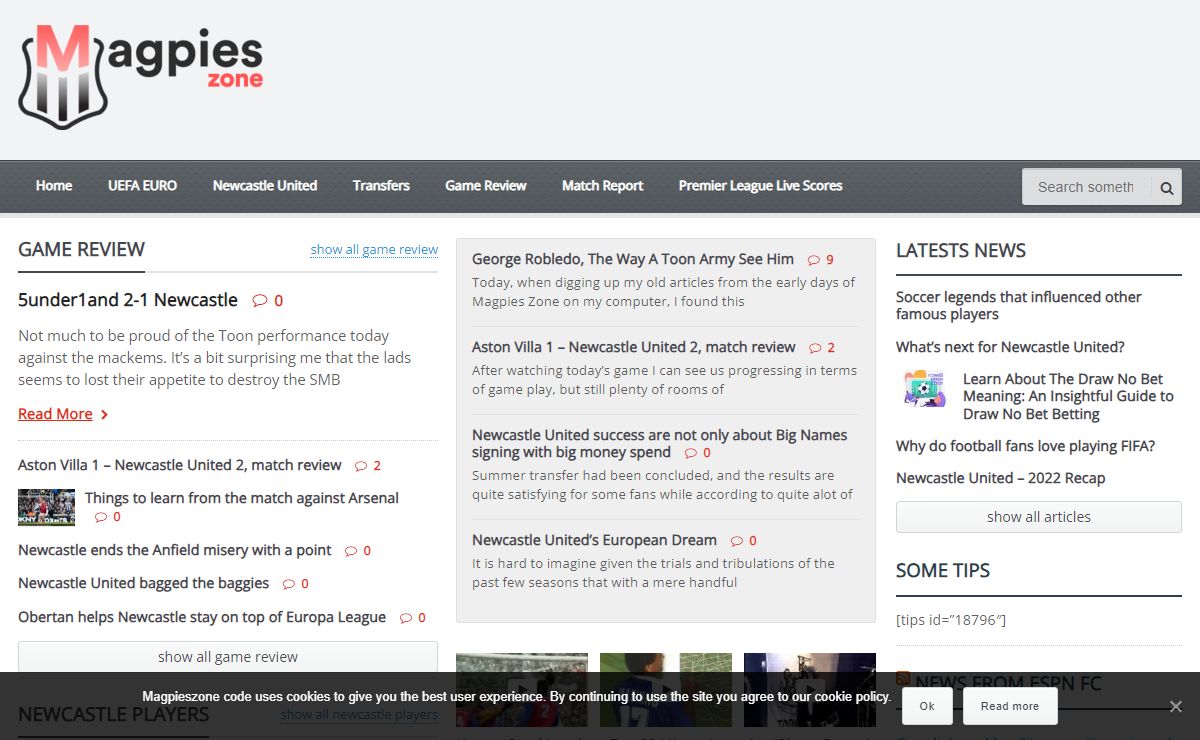Open Newcastle United bagged the baggies
This screenshot has height=740, width=1200.
(144, 583)
